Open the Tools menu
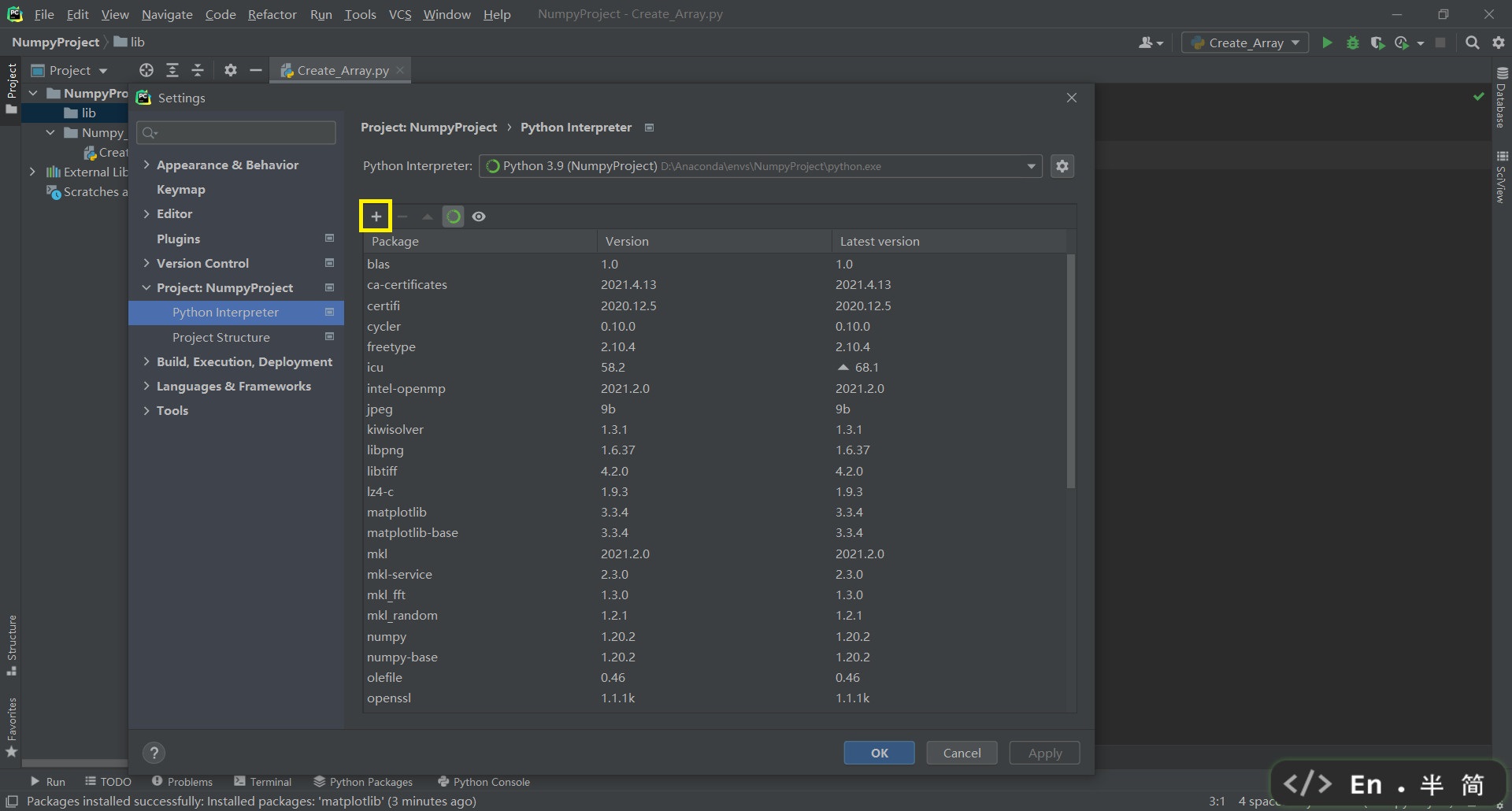This screenshot has height=811, width=1512. point(360,14)
